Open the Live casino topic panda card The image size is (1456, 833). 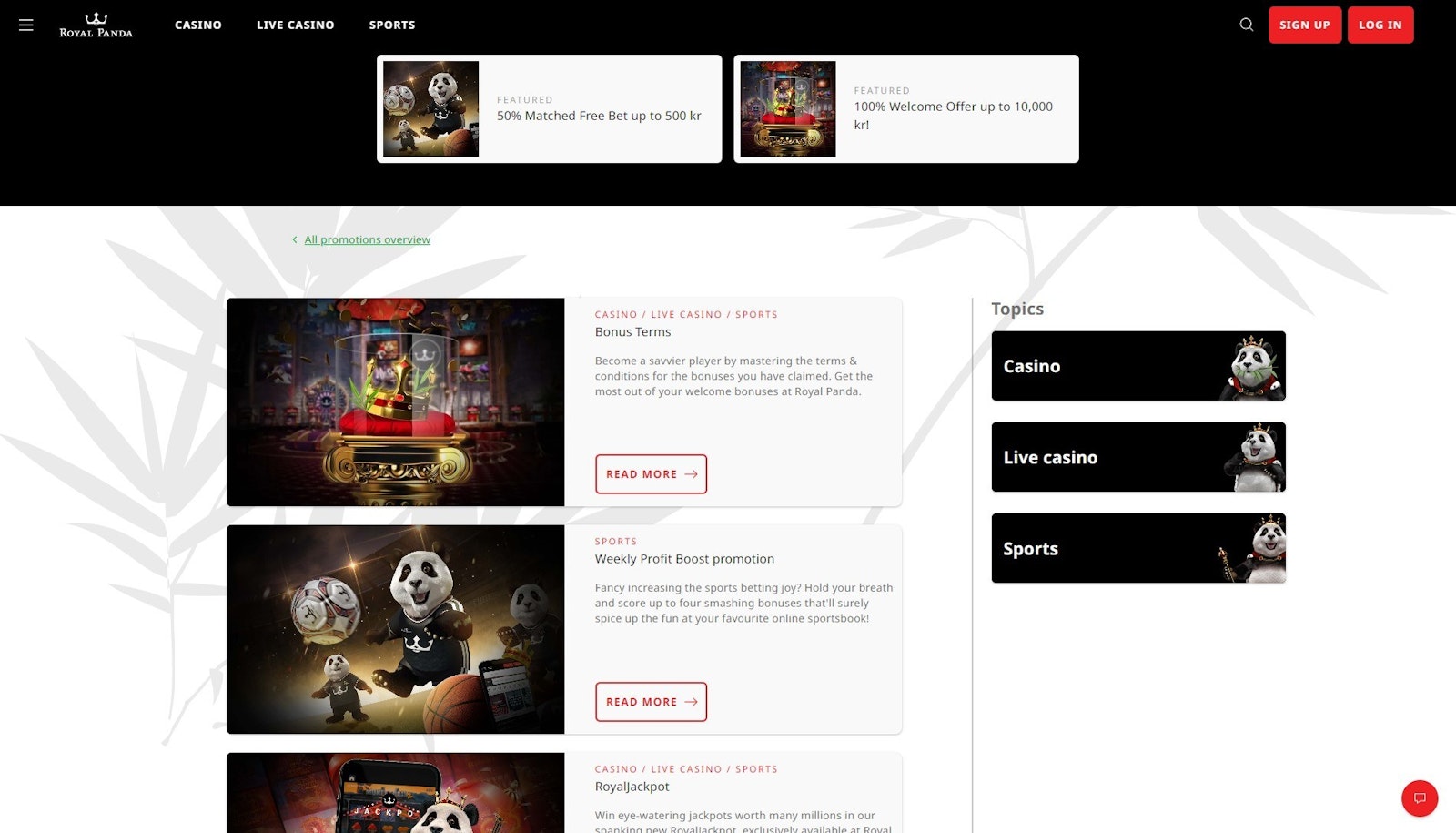[x=1138, y=457]
